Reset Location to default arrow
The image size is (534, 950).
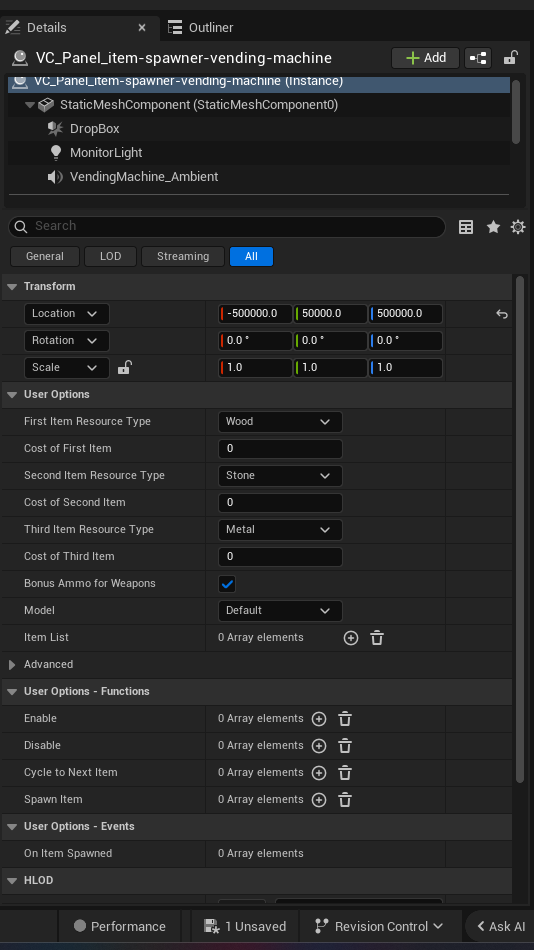click(x=501, y=314)
